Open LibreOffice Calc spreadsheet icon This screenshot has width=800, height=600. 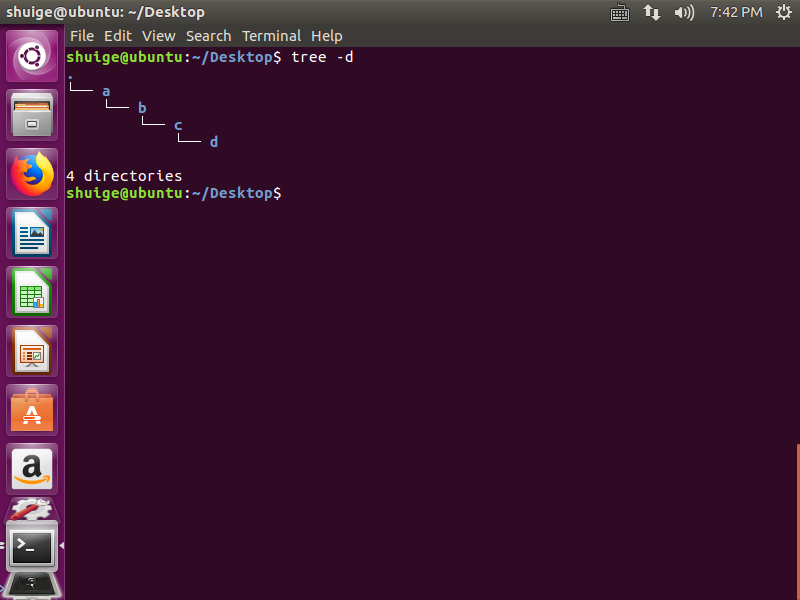coord(32,292)
